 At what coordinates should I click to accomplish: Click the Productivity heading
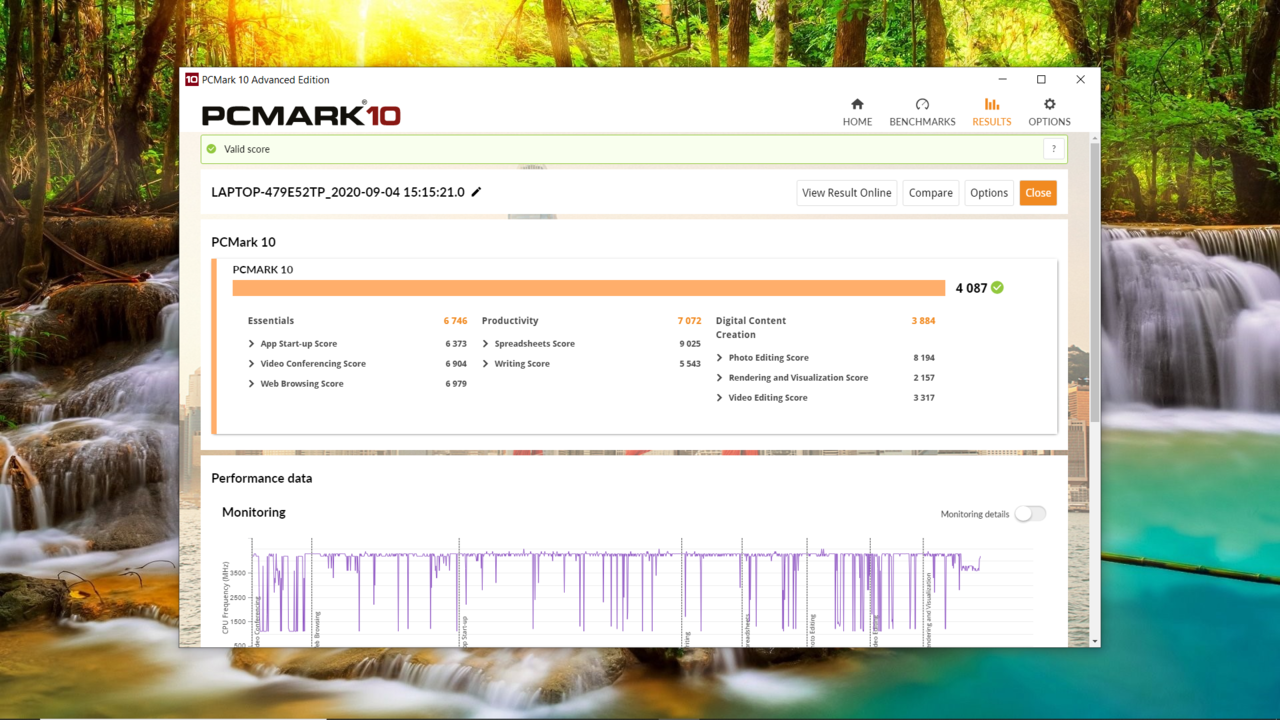(x=510, y=321)
